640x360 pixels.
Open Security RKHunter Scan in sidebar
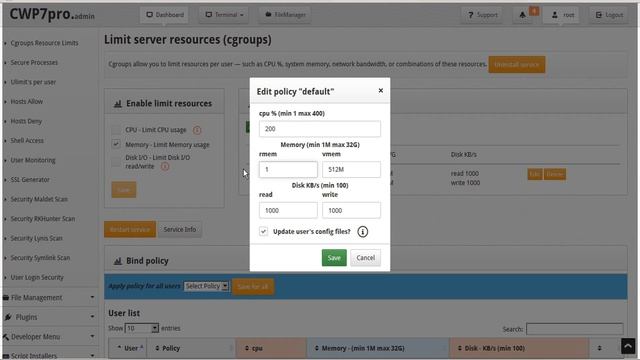pyautogui.click(x=42, y=219)
